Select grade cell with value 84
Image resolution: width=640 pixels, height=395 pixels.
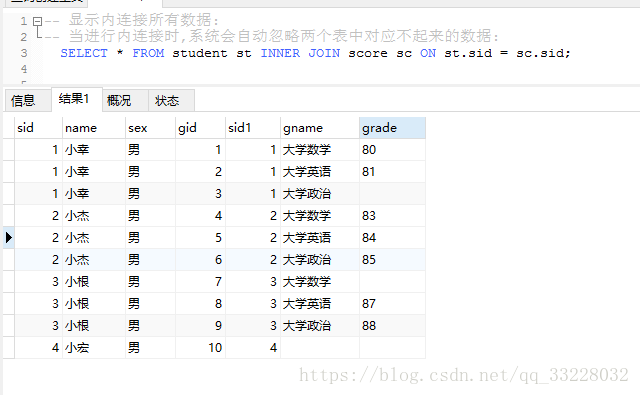tap(392, 238)
